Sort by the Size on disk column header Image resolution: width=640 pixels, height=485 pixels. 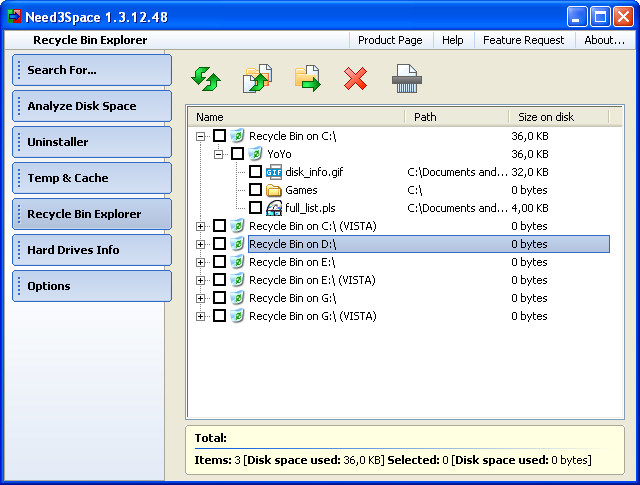559,117
